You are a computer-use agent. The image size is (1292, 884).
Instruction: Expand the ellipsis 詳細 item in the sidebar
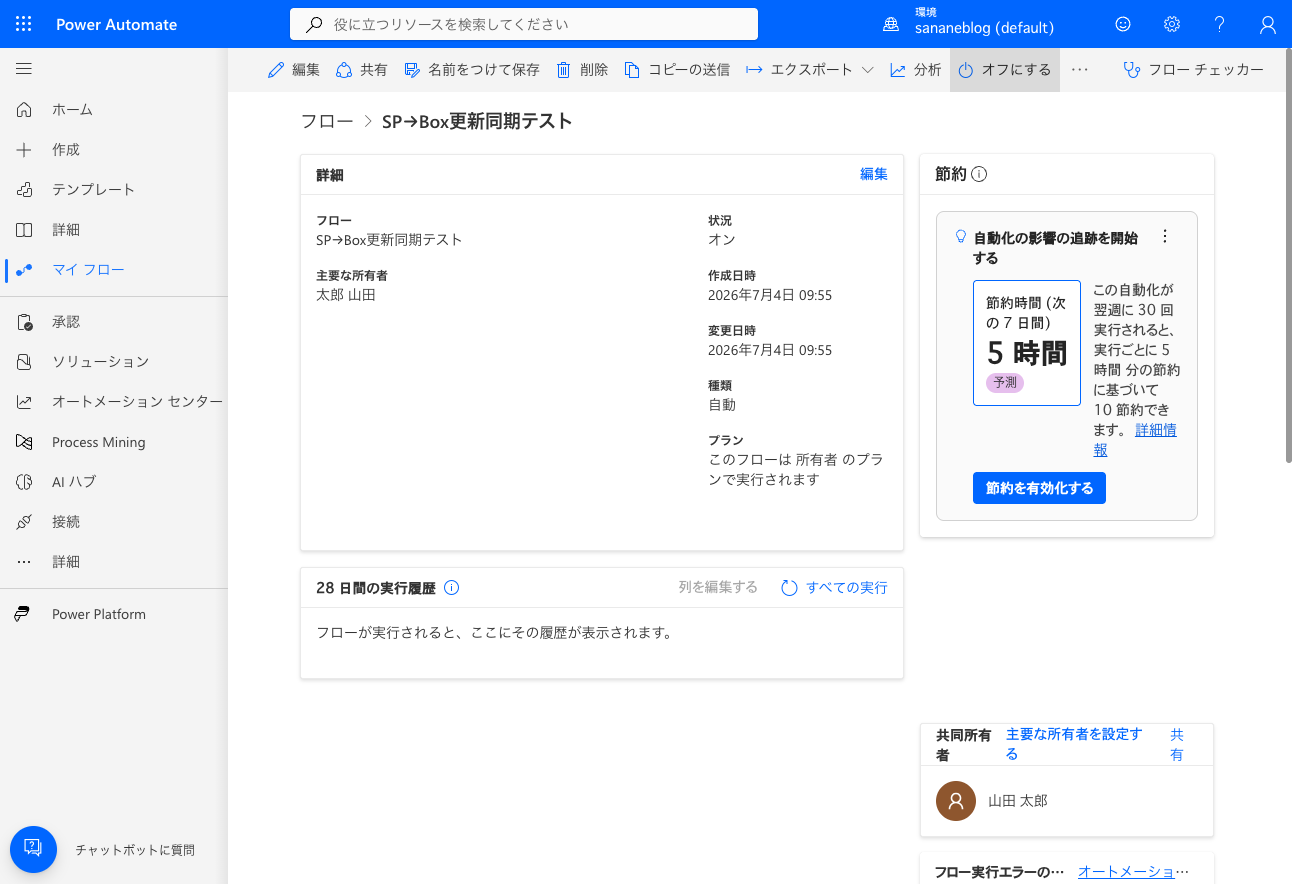click(114, 562)
